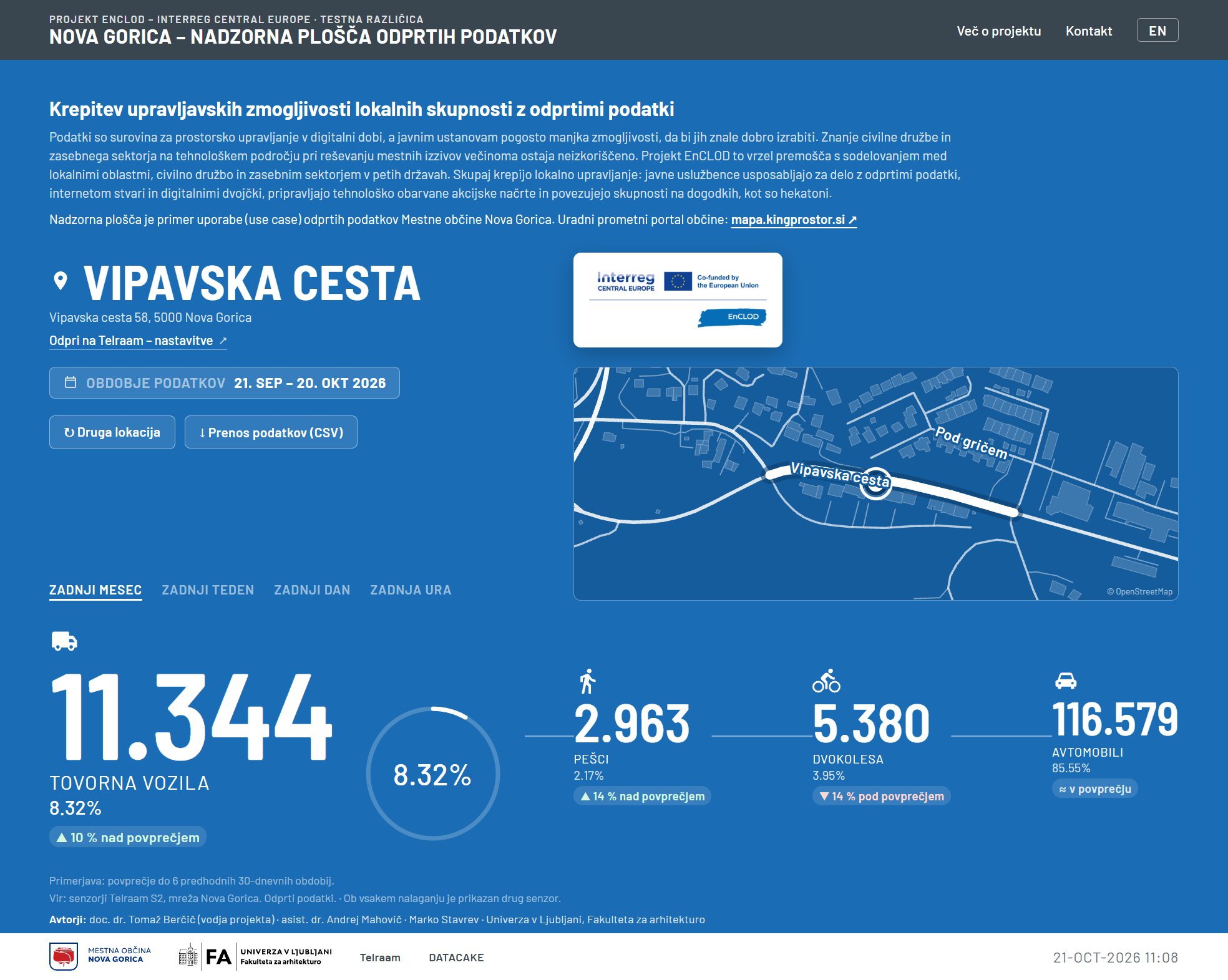Click the data period 21. SEP – 20. OKT 2026 box

(x=225, y=383)
